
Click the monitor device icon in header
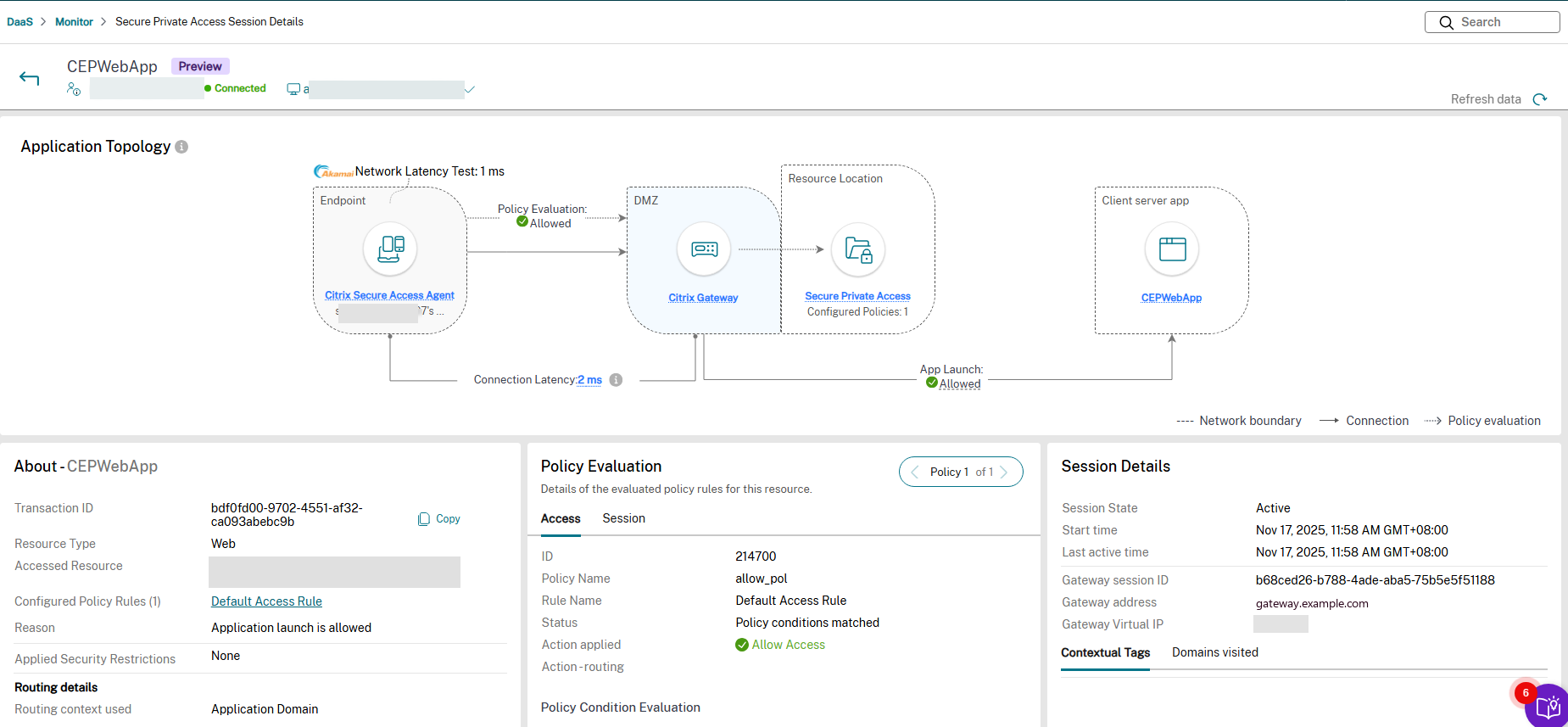(x=293, y=89)
